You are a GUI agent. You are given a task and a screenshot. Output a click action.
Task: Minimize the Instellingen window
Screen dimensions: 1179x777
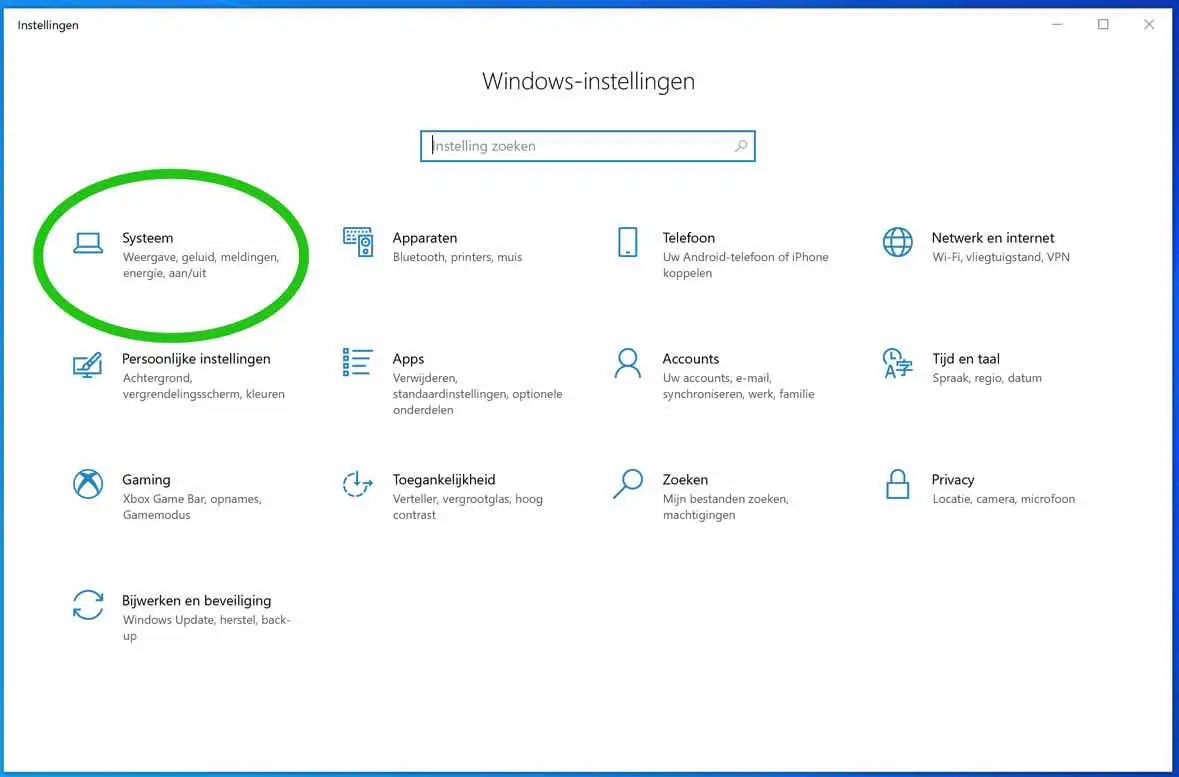click(x=1057, y=25)
